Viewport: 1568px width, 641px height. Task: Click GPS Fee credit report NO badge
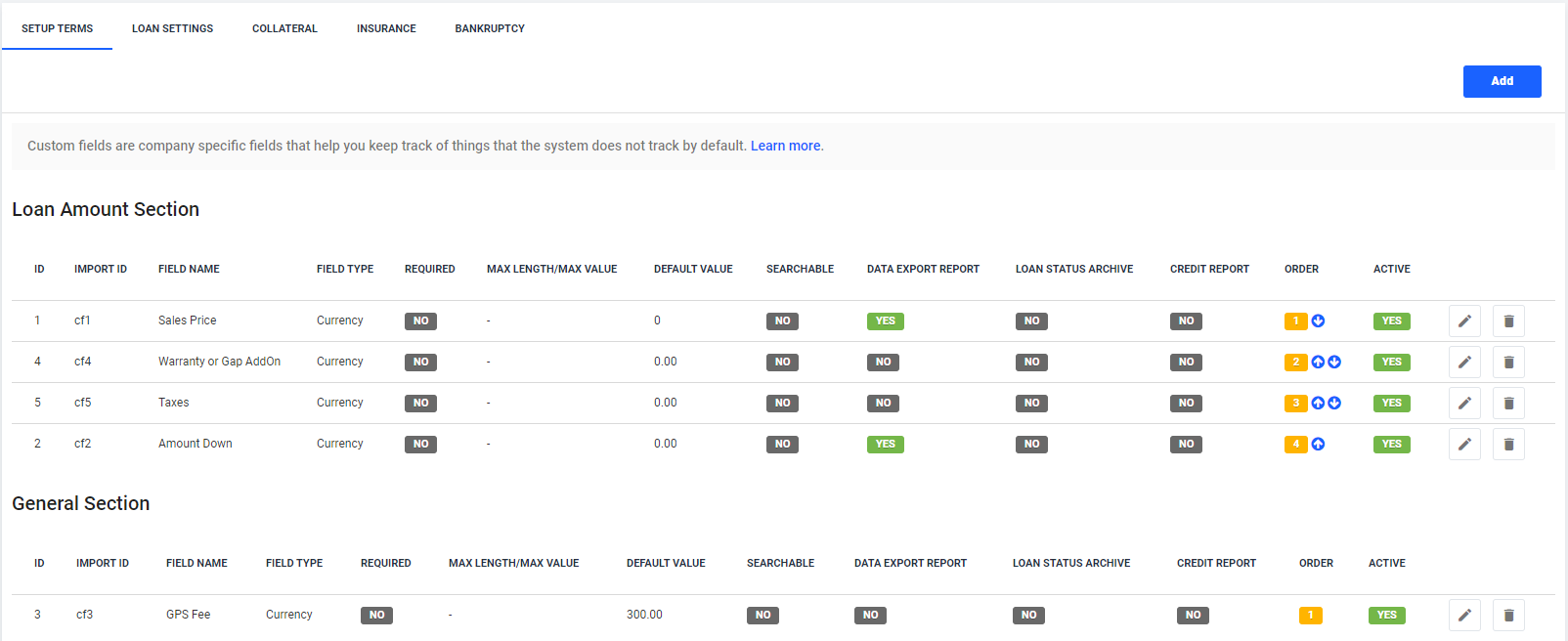pos(1193,615)
